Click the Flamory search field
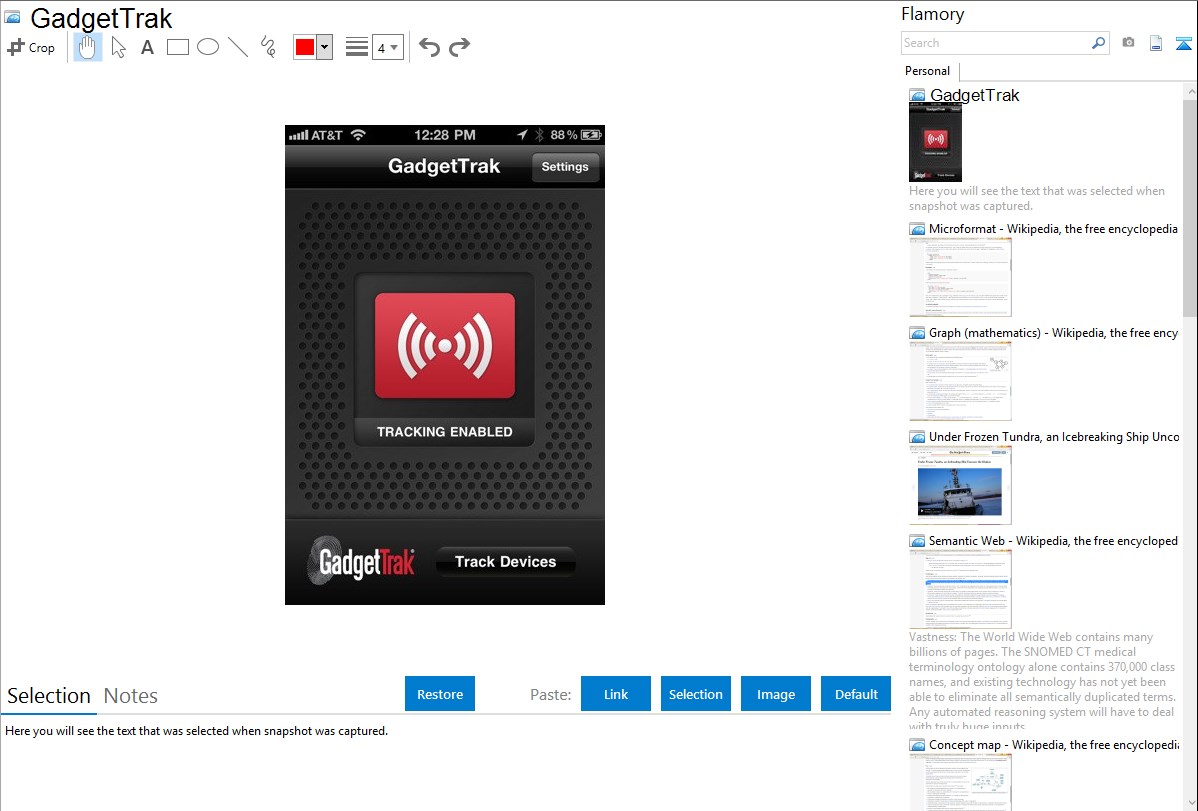 [x=996, y=43]
